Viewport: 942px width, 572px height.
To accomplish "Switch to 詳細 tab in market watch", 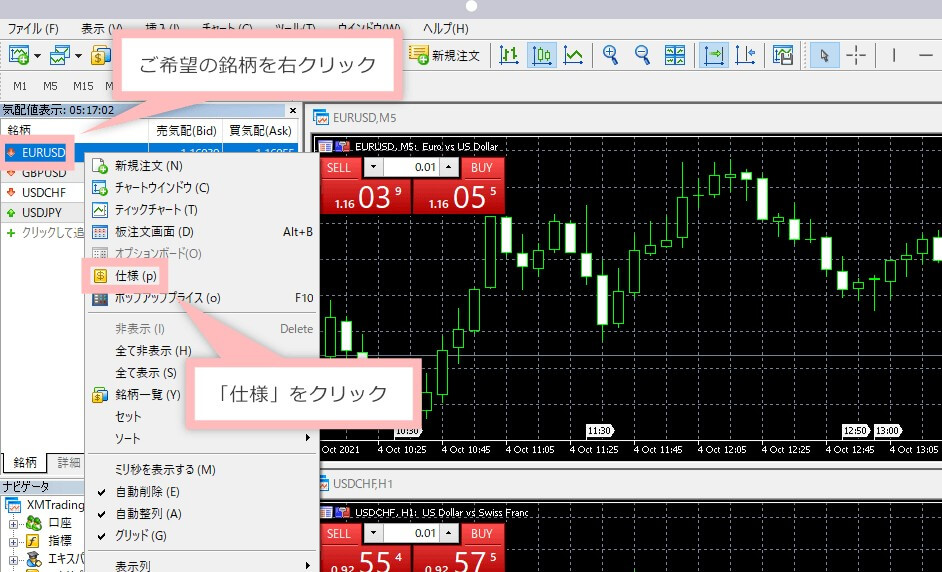I will click(x=68, y=462).
